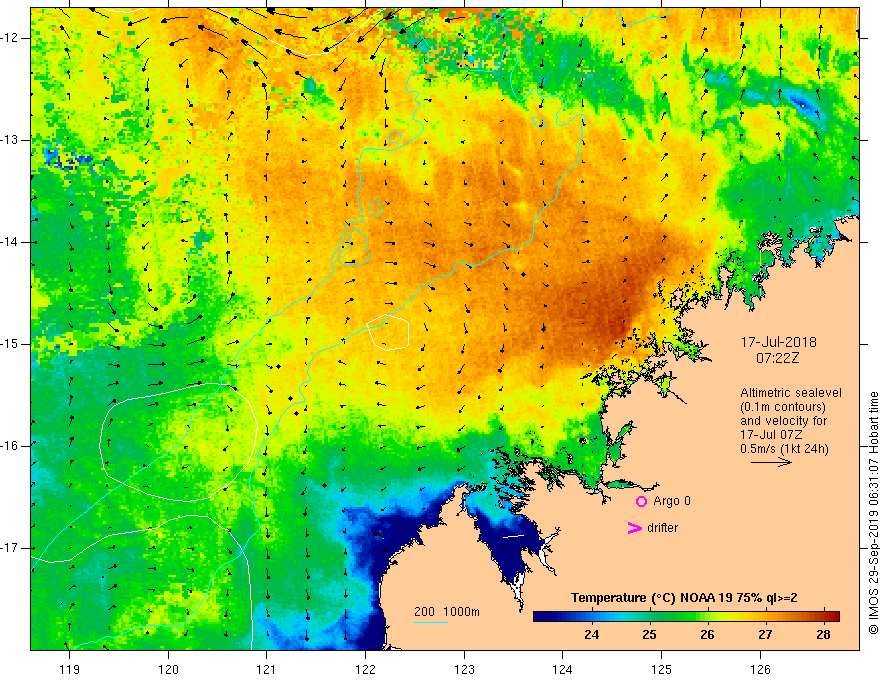Click the latitude label -17

[x=11, y=548]
